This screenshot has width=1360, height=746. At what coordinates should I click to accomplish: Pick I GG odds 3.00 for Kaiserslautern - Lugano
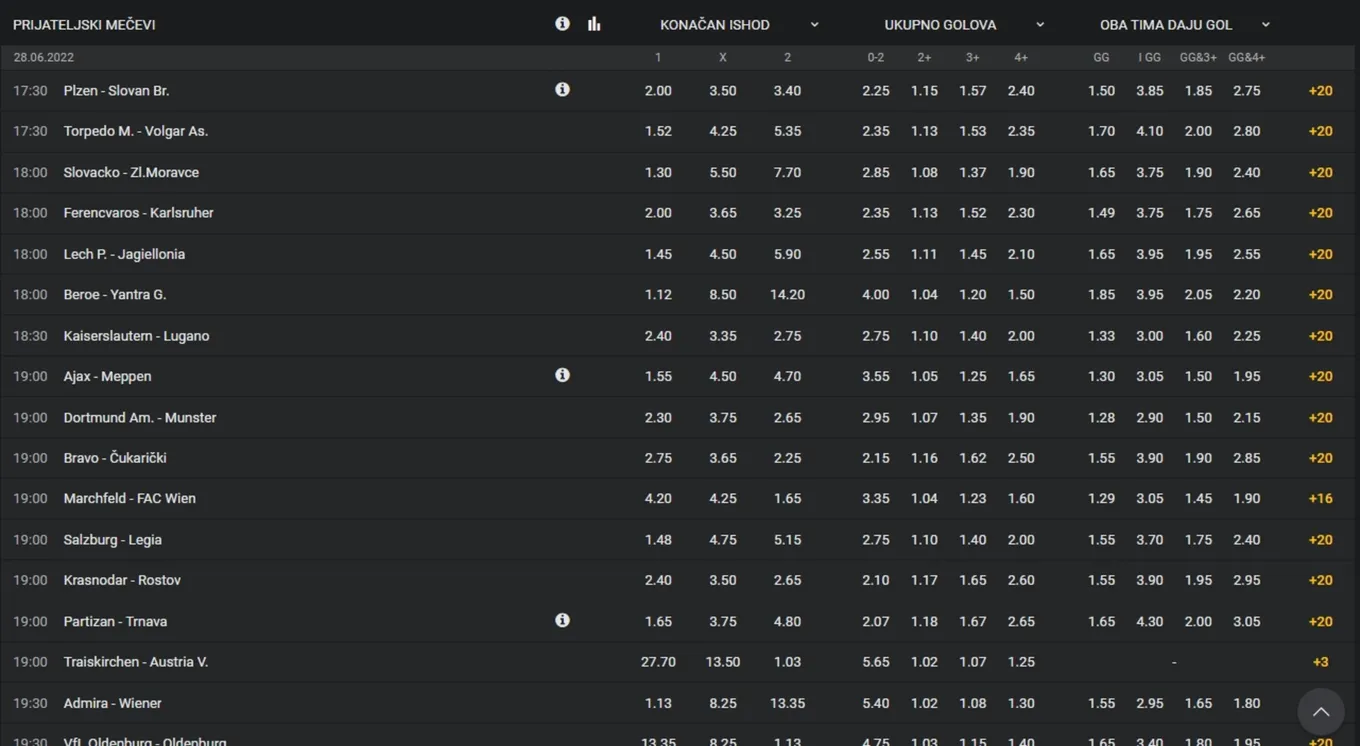pyautogui.click(x=1150, y=336)
